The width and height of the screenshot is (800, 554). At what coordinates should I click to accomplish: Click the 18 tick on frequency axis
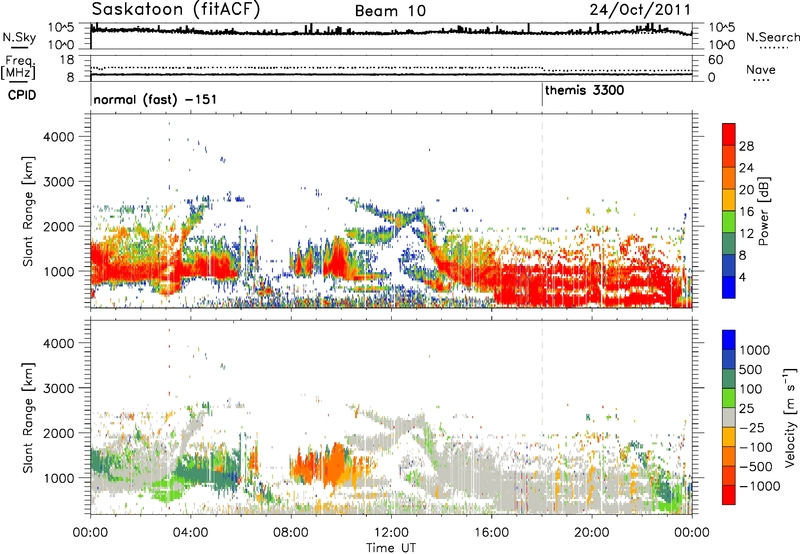pos(67,59)
